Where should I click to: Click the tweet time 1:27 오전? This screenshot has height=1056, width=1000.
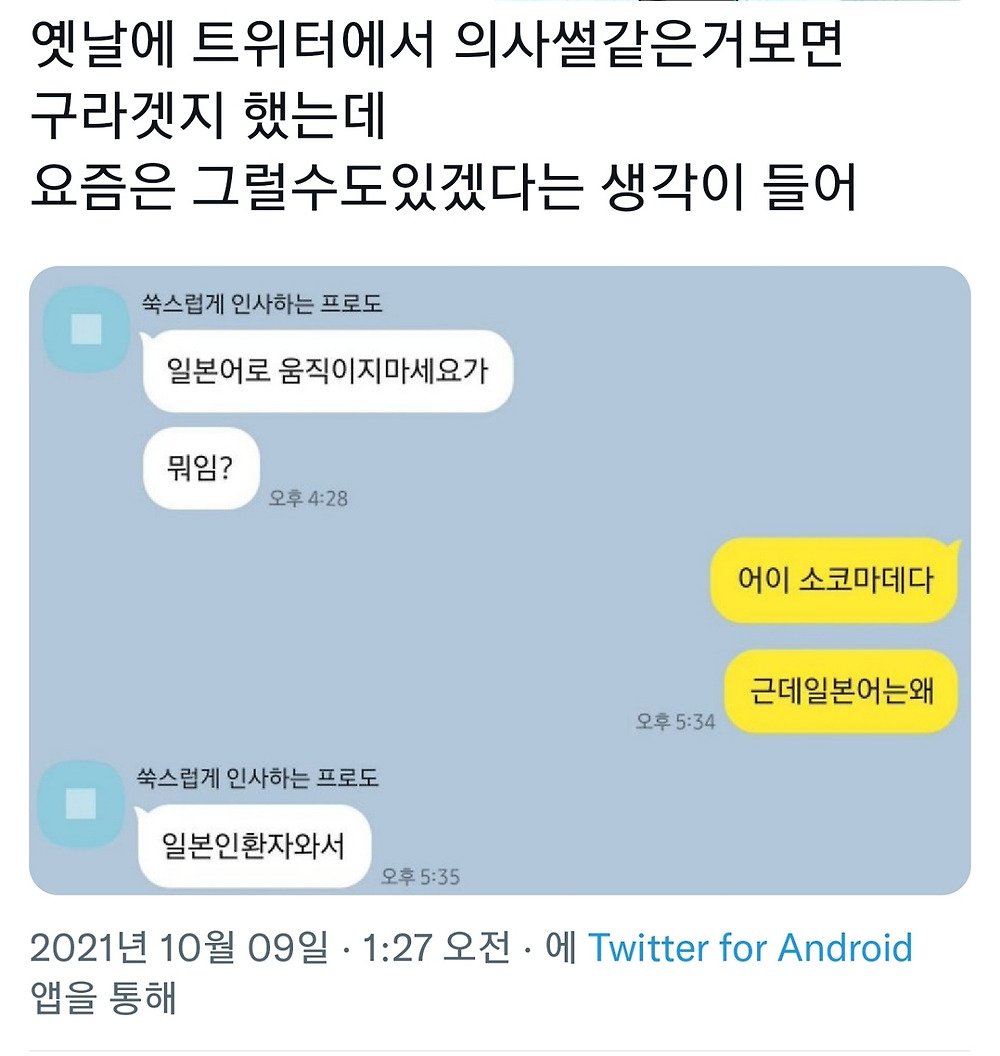pos(436,948)
